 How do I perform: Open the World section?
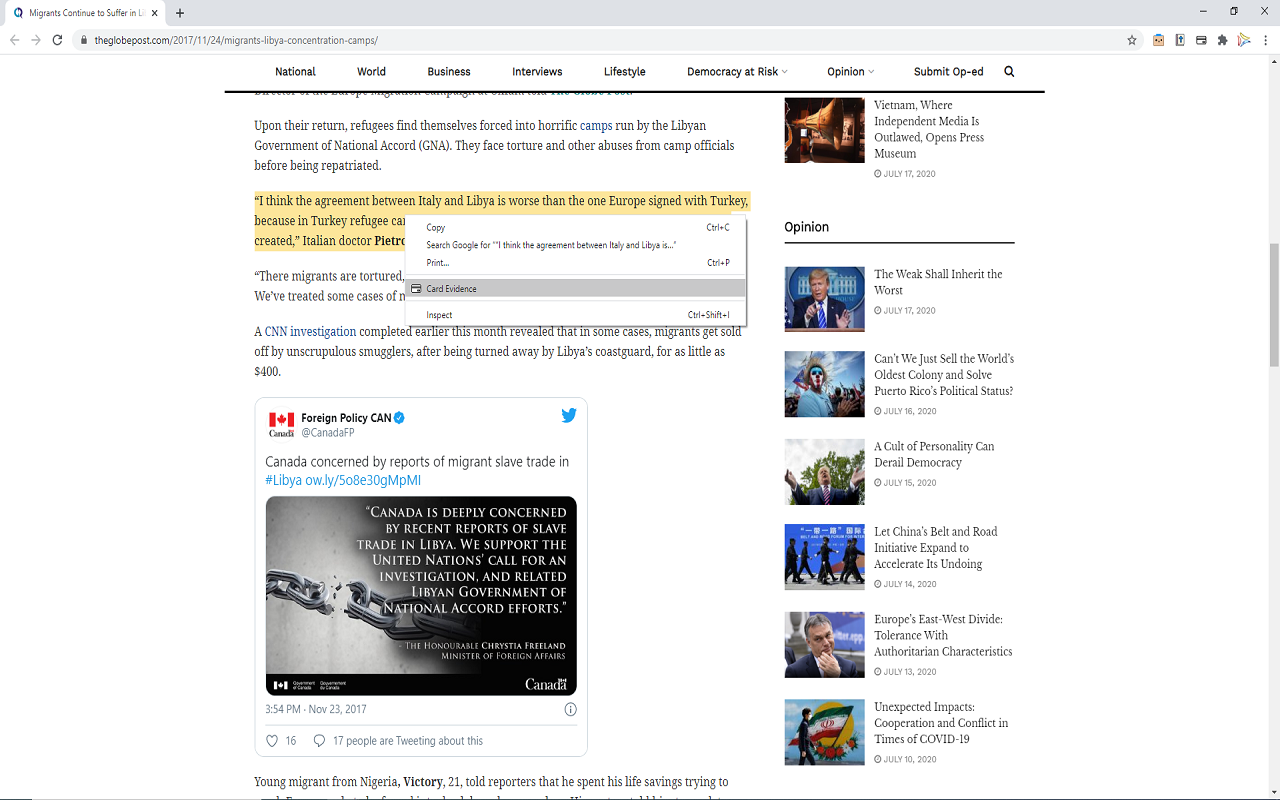(x=371, y=72)
